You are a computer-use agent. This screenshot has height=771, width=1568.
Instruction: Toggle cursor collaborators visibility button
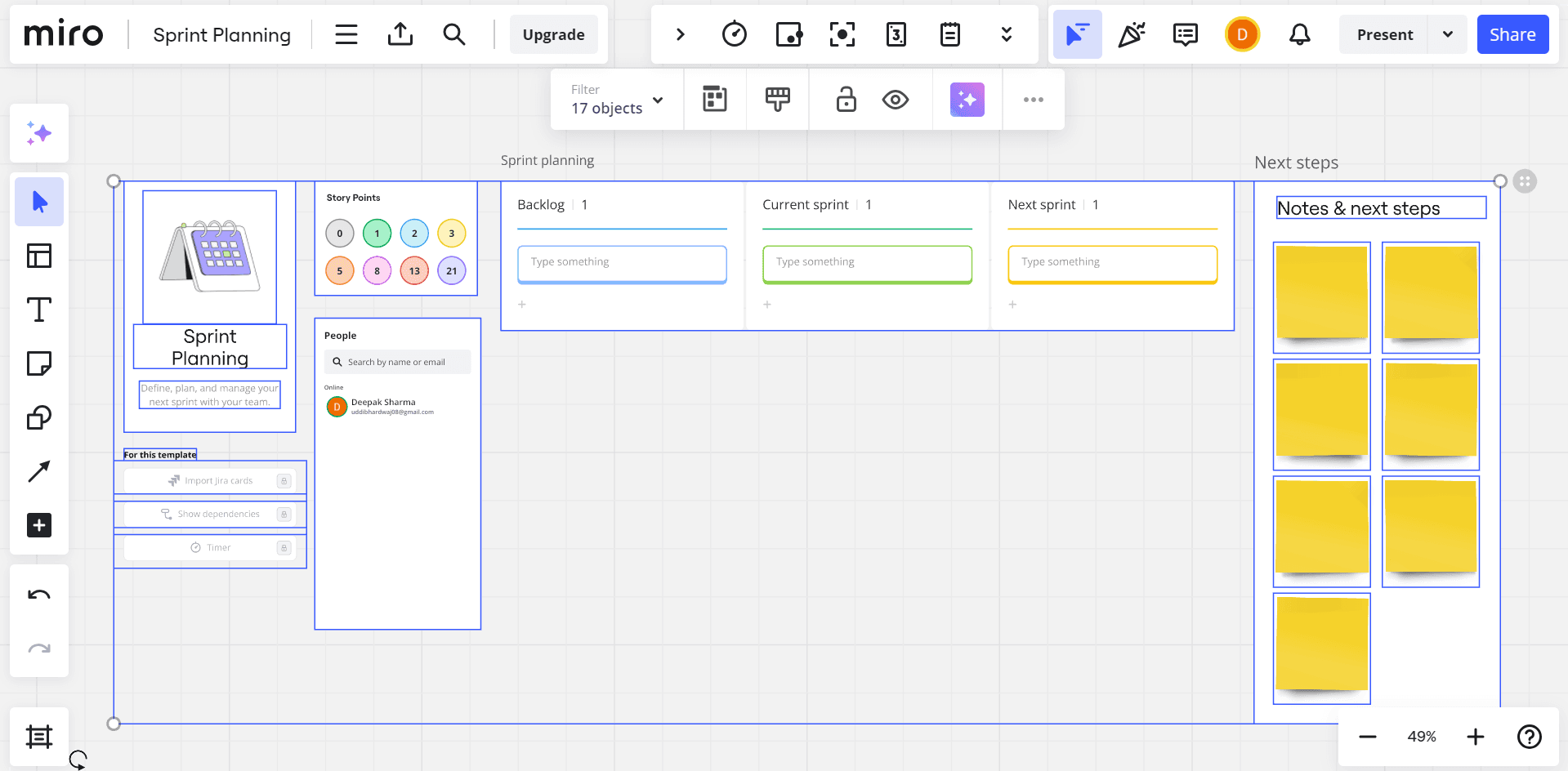click(1077, 34)
